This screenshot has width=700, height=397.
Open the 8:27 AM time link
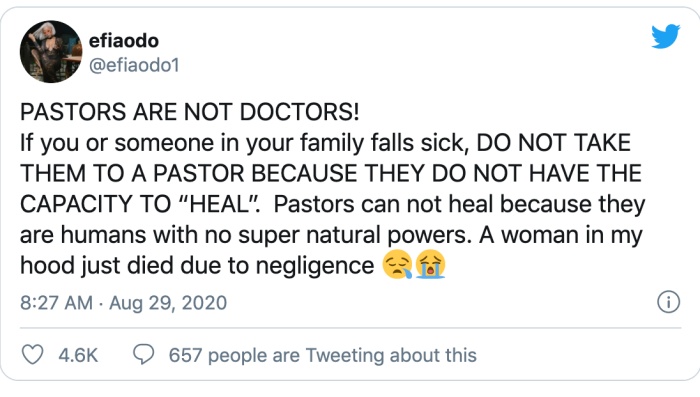pos(56,303)
